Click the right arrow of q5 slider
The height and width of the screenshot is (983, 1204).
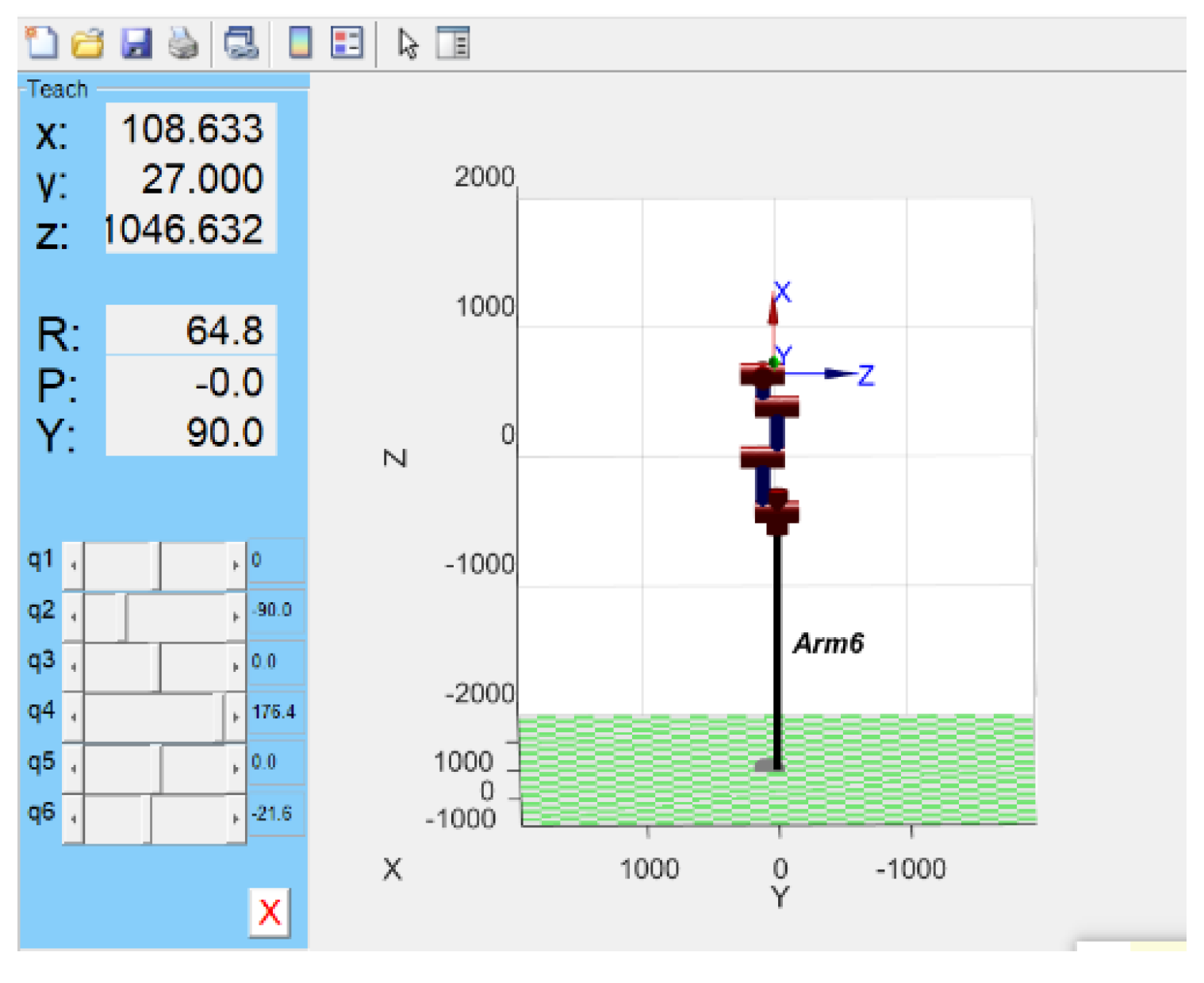(236, 768)
